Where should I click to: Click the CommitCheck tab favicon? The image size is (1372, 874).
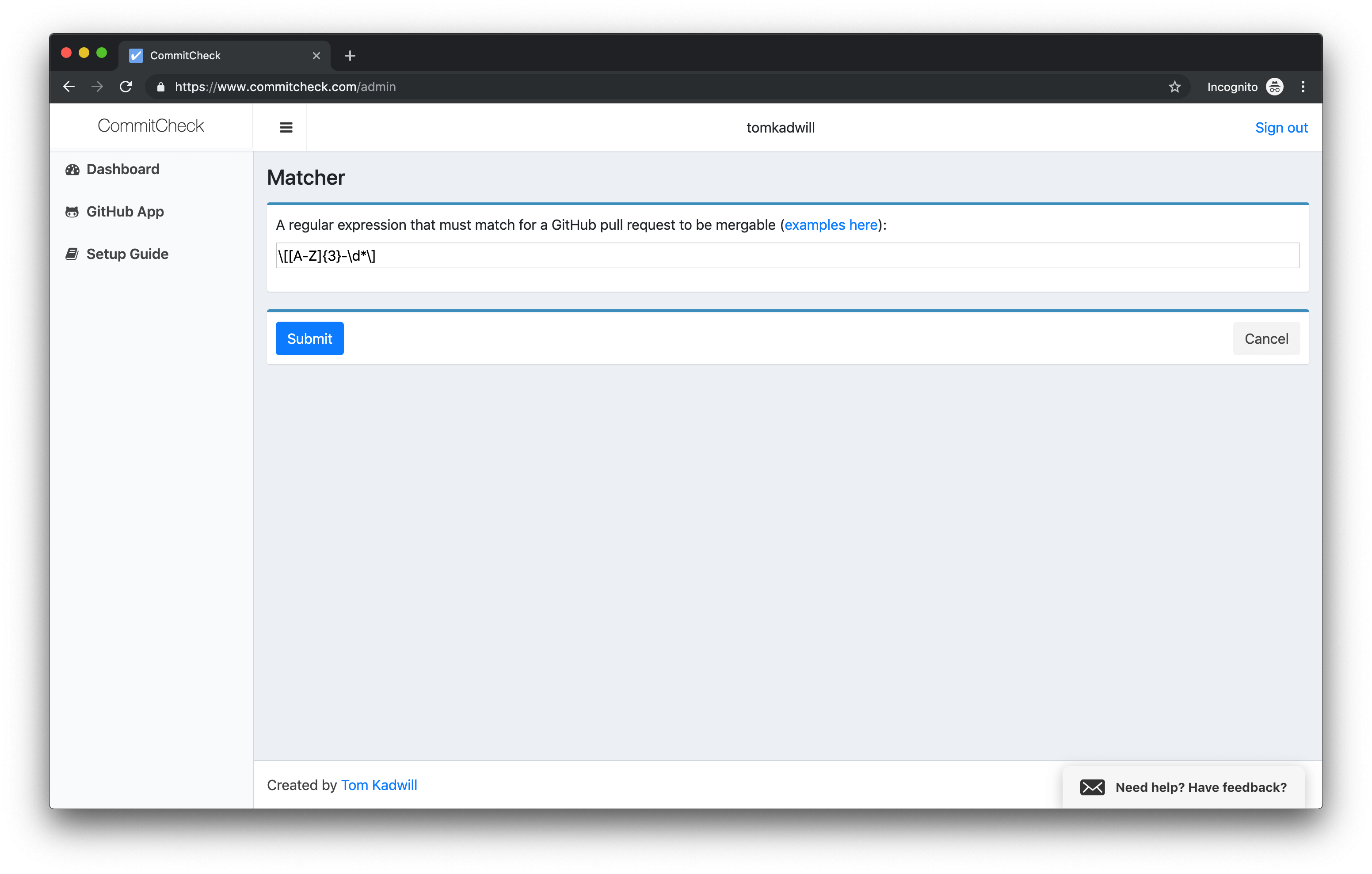click(x=136, y=55)
